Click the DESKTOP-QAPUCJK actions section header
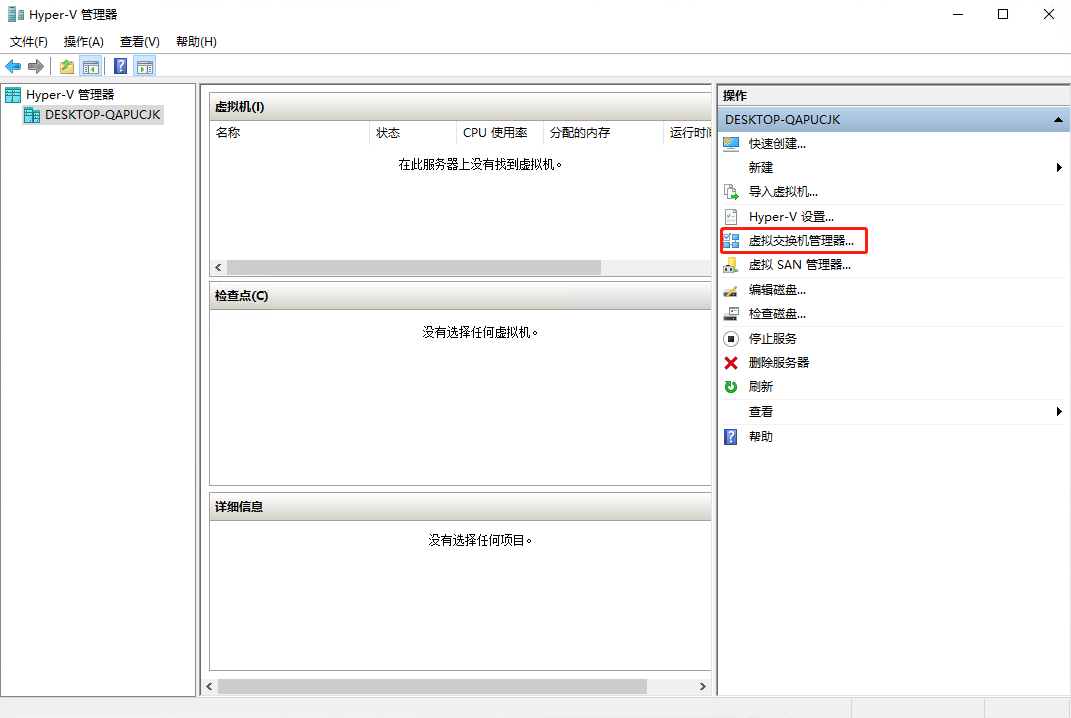 pyautogui.click(x=893, y=120)
